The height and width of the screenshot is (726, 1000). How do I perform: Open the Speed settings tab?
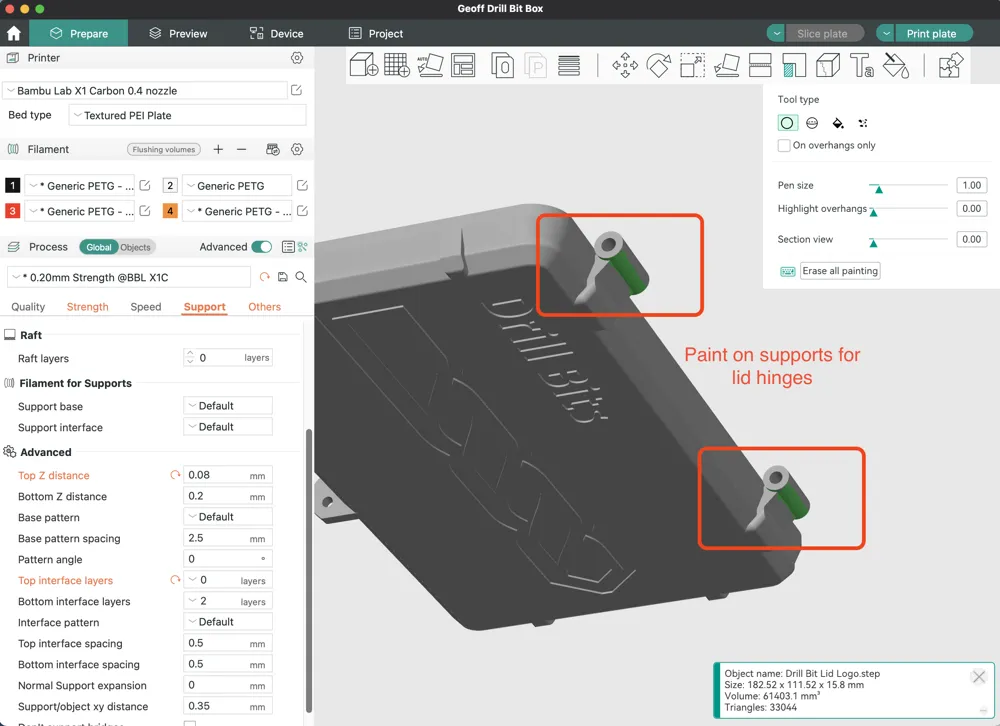pyautogui.click(x=145, y=307)
